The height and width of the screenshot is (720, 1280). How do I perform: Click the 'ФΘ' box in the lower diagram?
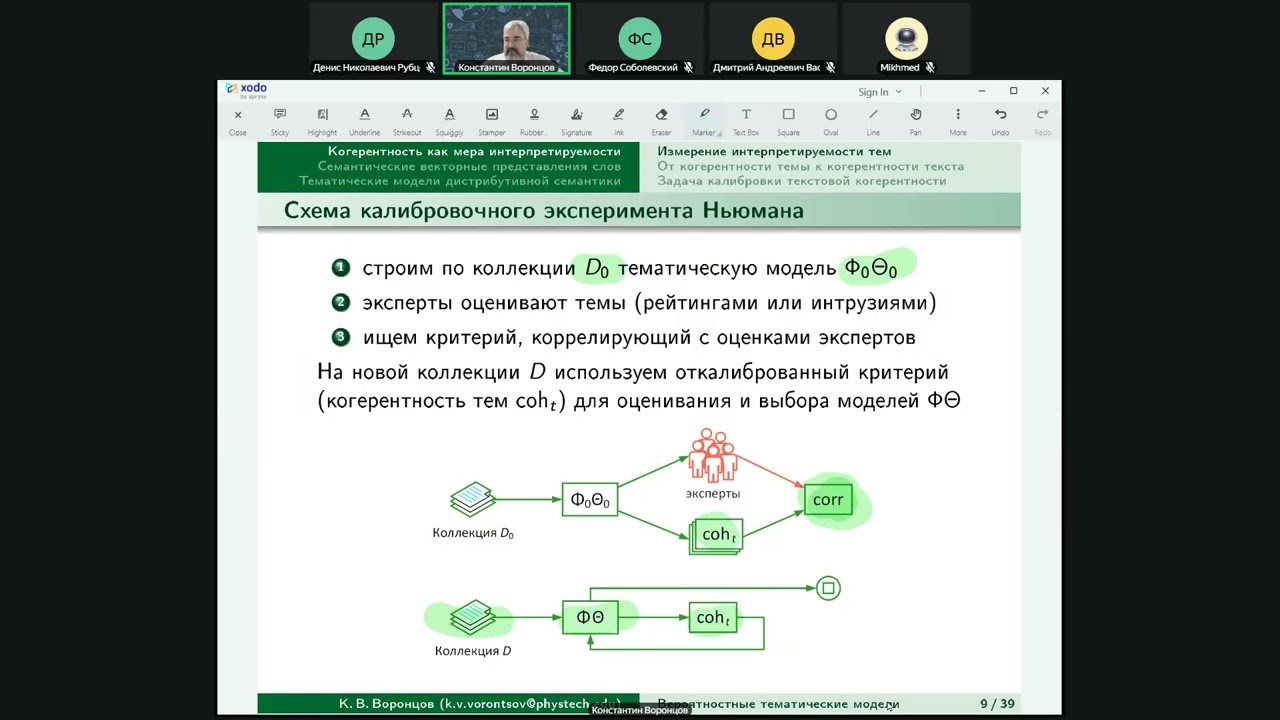590,617
